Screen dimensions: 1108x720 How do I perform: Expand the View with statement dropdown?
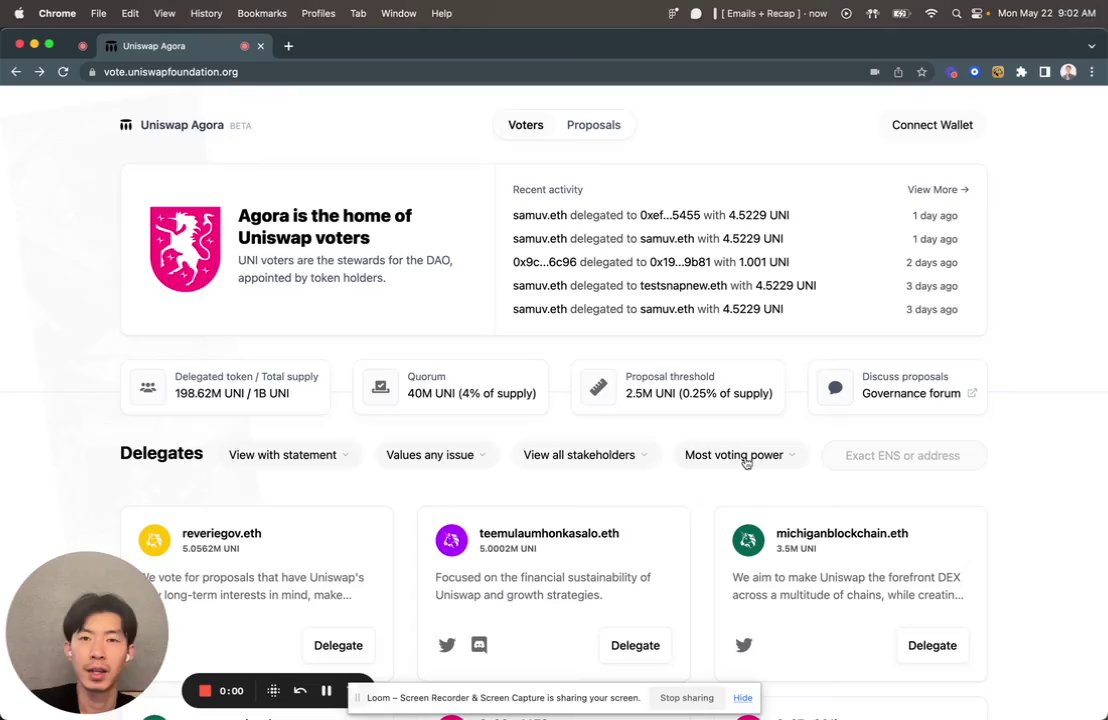pos(289,455)
